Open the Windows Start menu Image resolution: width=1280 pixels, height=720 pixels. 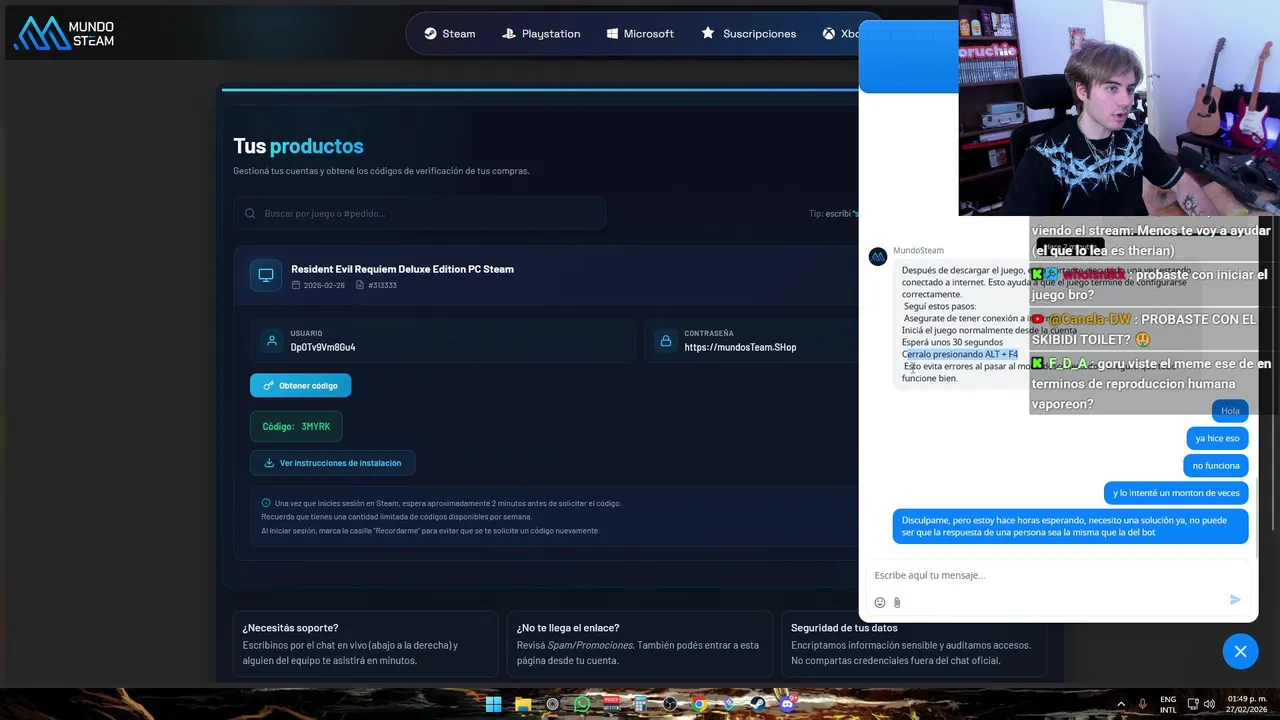pos(493,704)
